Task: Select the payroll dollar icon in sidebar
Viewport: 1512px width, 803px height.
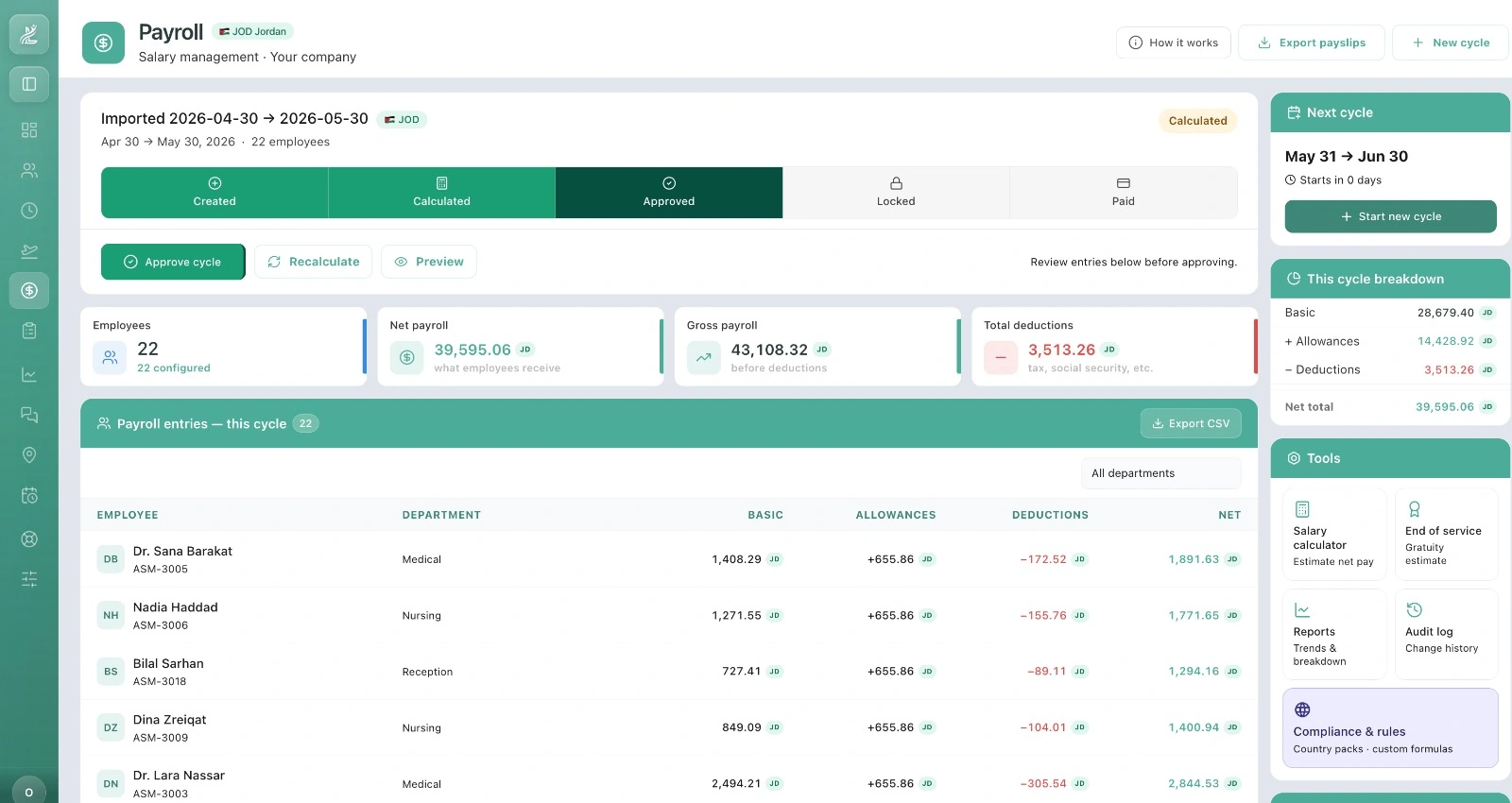Action: tap(29, 290)
